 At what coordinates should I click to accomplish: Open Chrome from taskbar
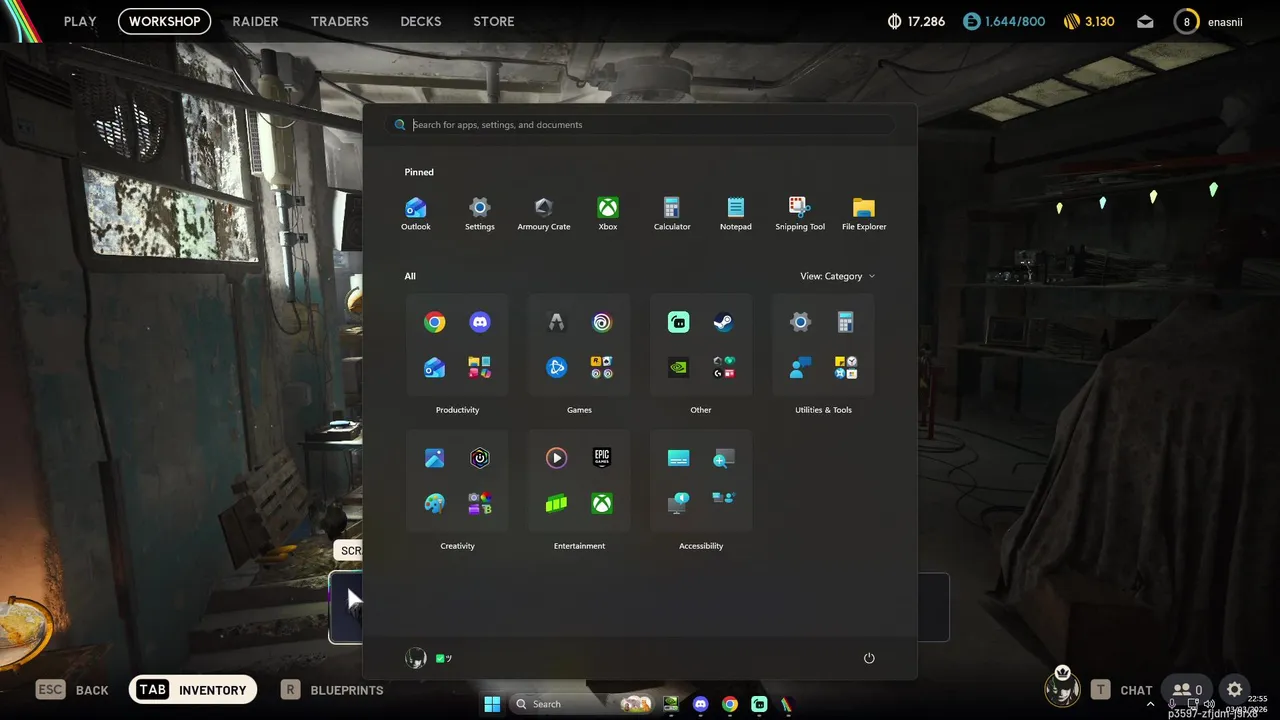[730, 704]
